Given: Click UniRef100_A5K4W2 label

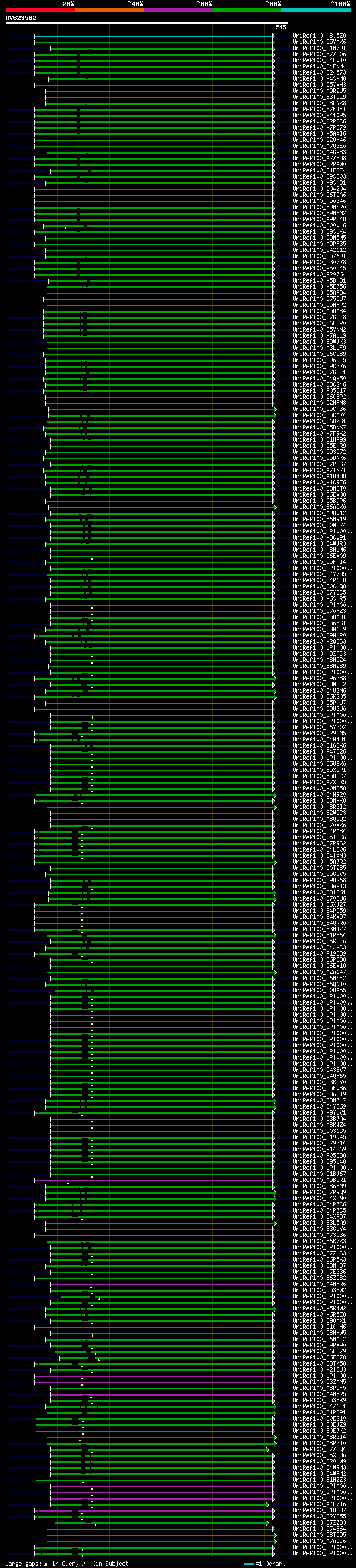Looking at the screenshot, I should (319, 1309).
